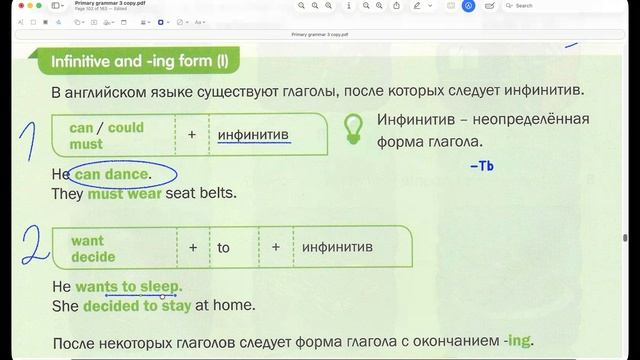
Task: Click the magnifier icon just left of the Inspector icon
Action: [x=329, y=5]
